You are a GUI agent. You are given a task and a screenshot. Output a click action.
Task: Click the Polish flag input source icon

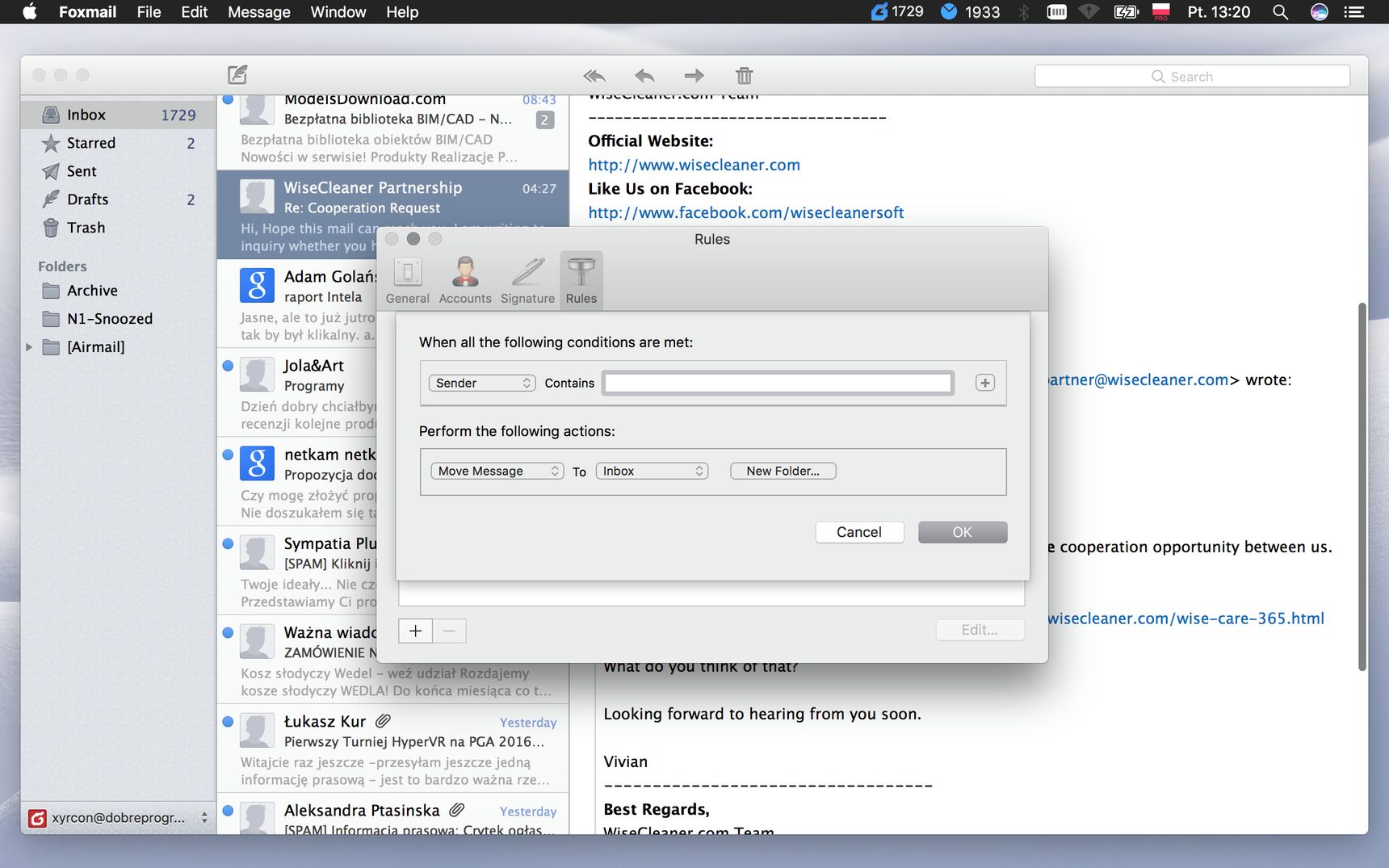[x=1160, y=12]
